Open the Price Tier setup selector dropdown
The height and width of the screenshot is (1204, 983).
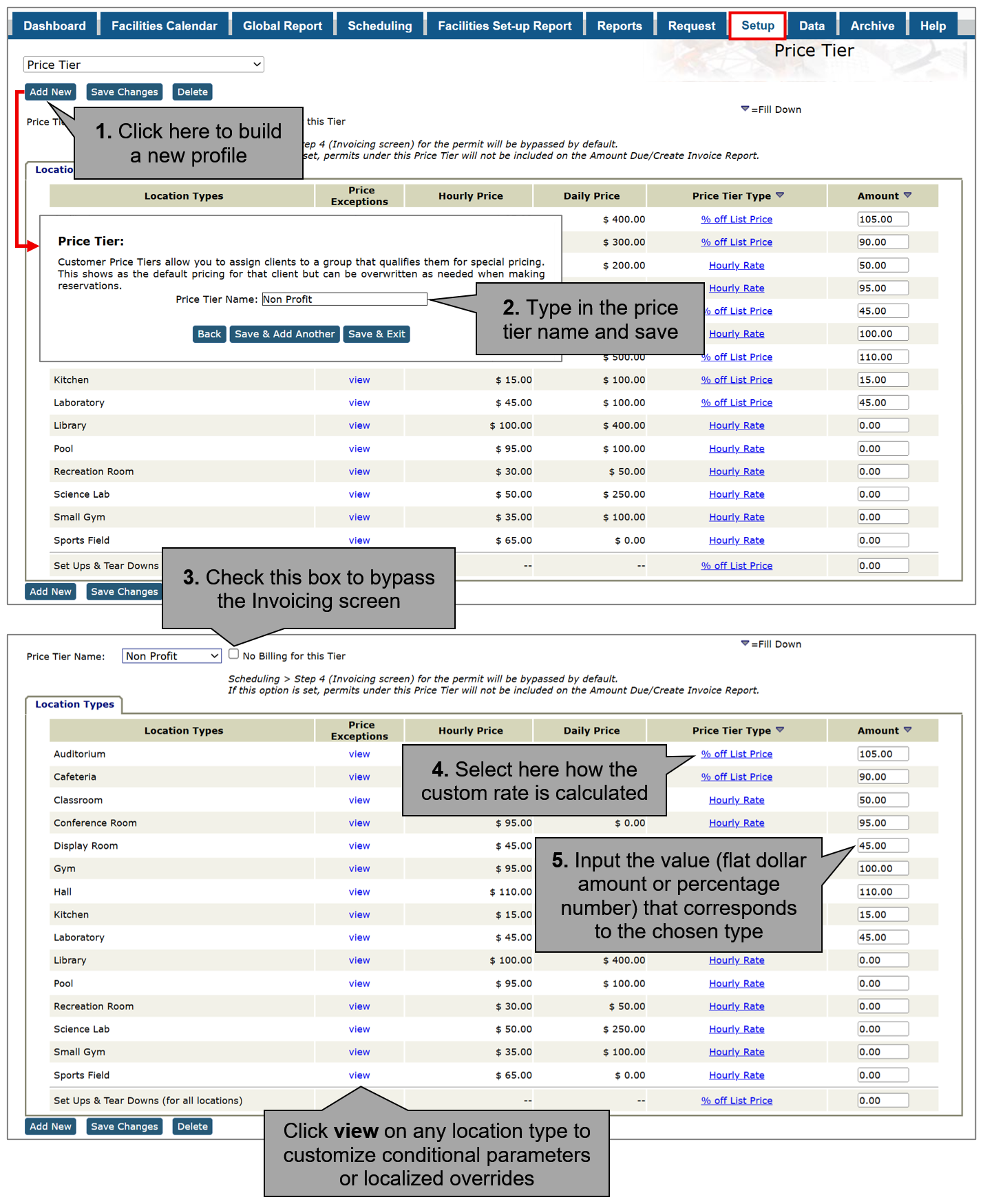[144, 65]
